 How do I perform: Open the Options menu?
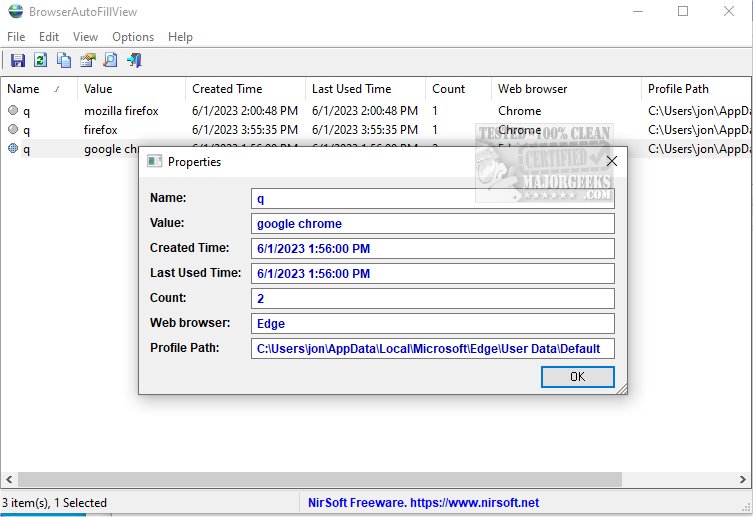point(133,37)
